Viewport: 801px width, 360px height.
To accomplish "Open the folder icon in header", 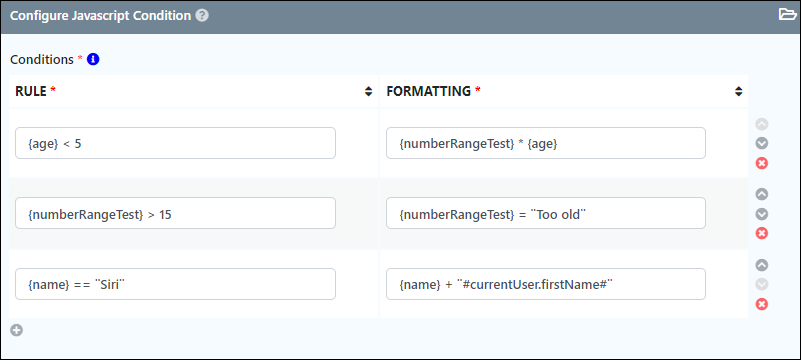I will pos(787,15).
